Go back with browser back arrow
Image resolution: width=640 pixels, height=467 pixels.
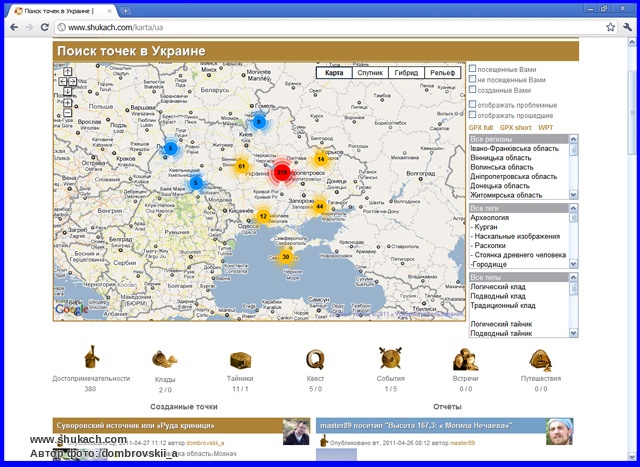tap(14, 27)
